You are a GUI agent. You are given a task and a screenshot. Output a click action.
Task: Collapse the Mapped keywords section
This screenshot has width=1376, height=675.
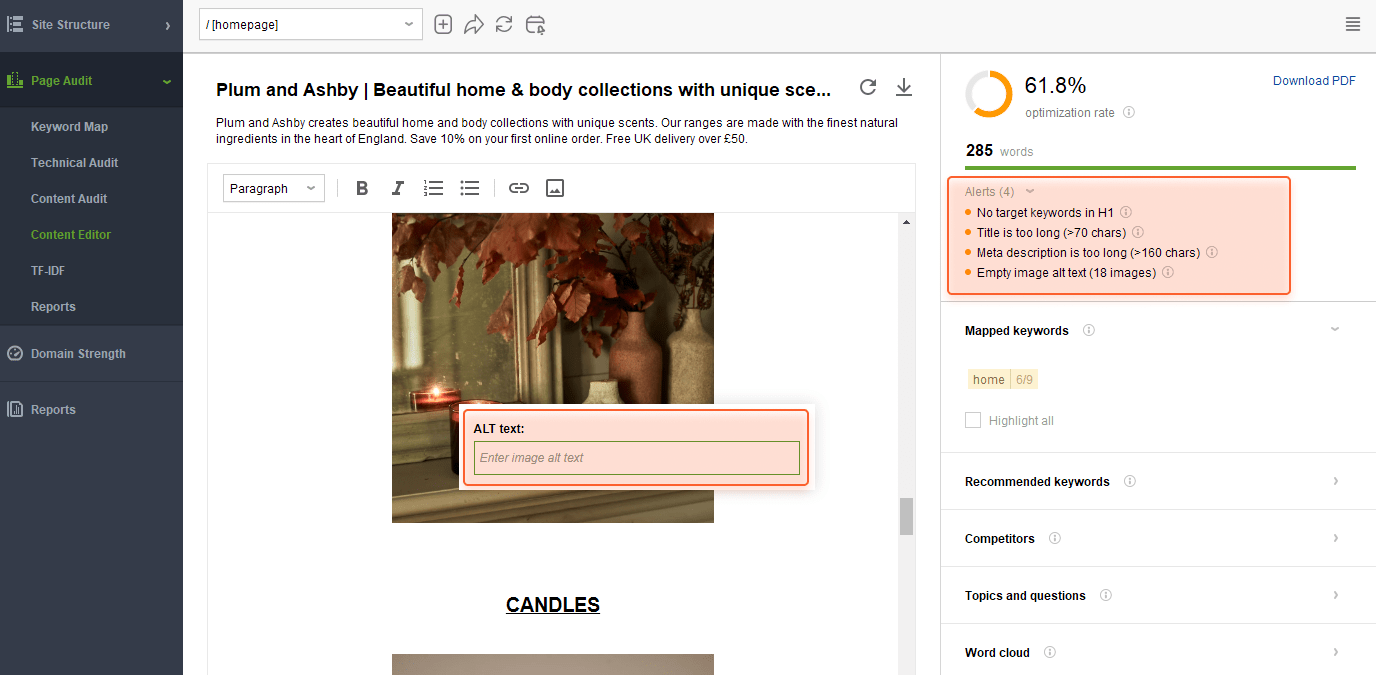[x=1335, y=329]
